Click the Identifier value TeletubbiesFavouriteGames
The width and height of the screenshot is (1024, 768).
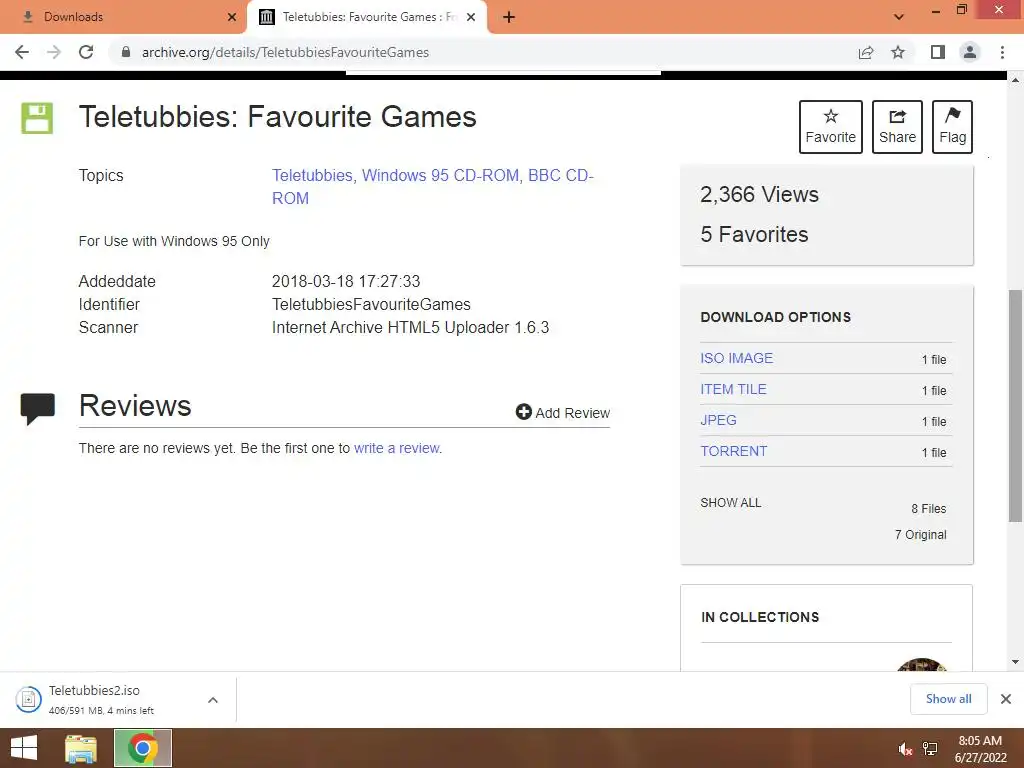371,304
